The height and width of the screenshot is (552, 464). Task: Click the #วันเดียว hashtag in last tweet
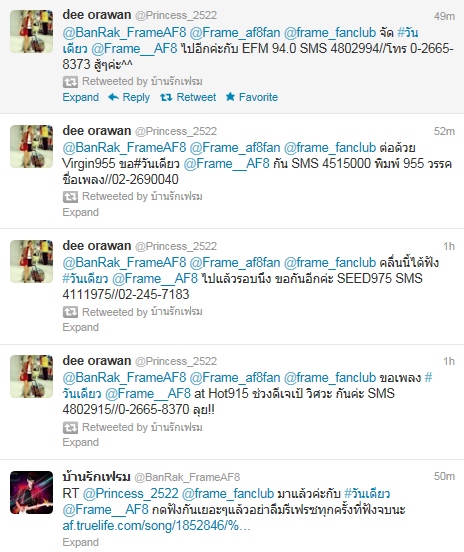[367, 494]
